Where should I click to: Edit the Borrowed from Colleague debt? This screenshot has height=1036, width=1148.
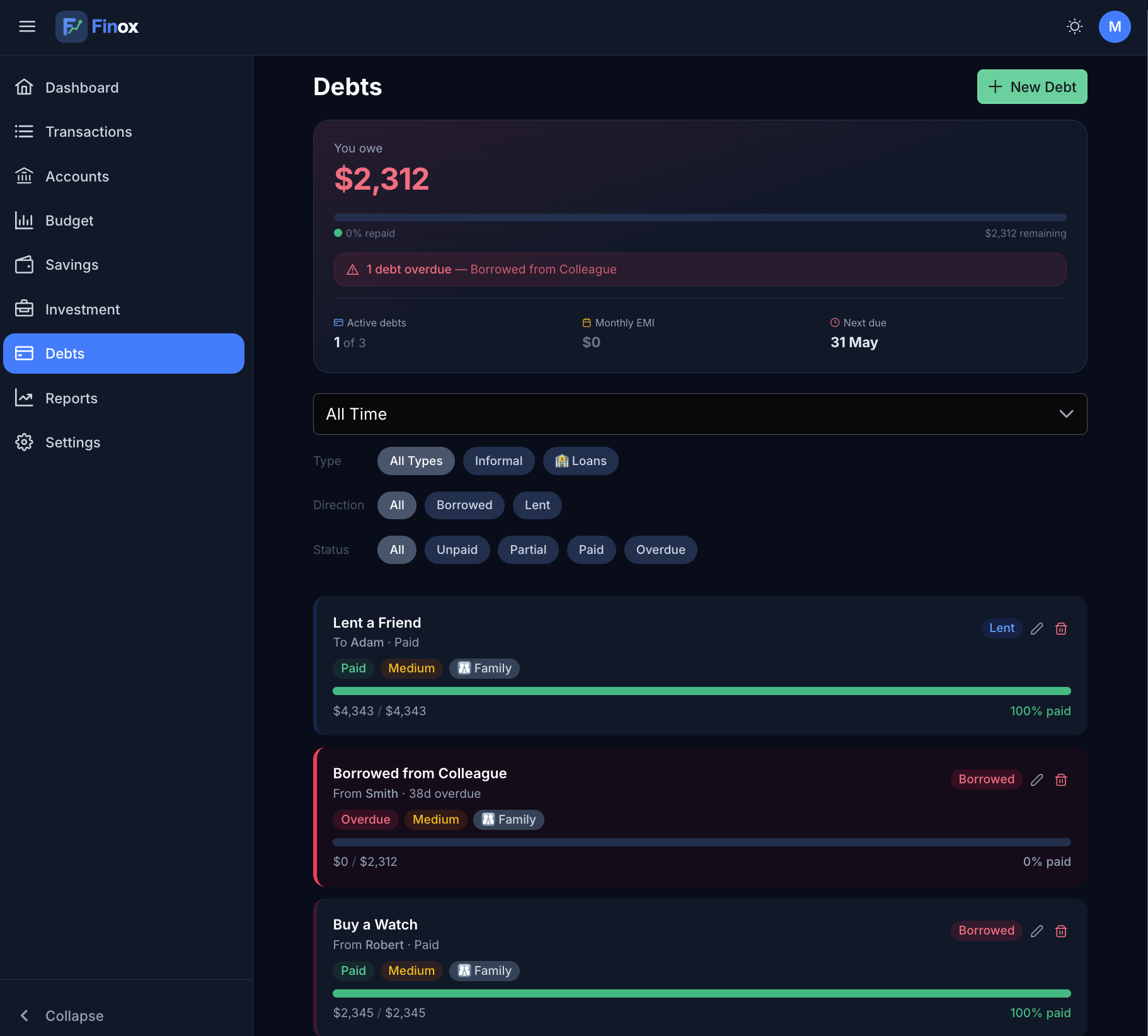pos(1037,780)
